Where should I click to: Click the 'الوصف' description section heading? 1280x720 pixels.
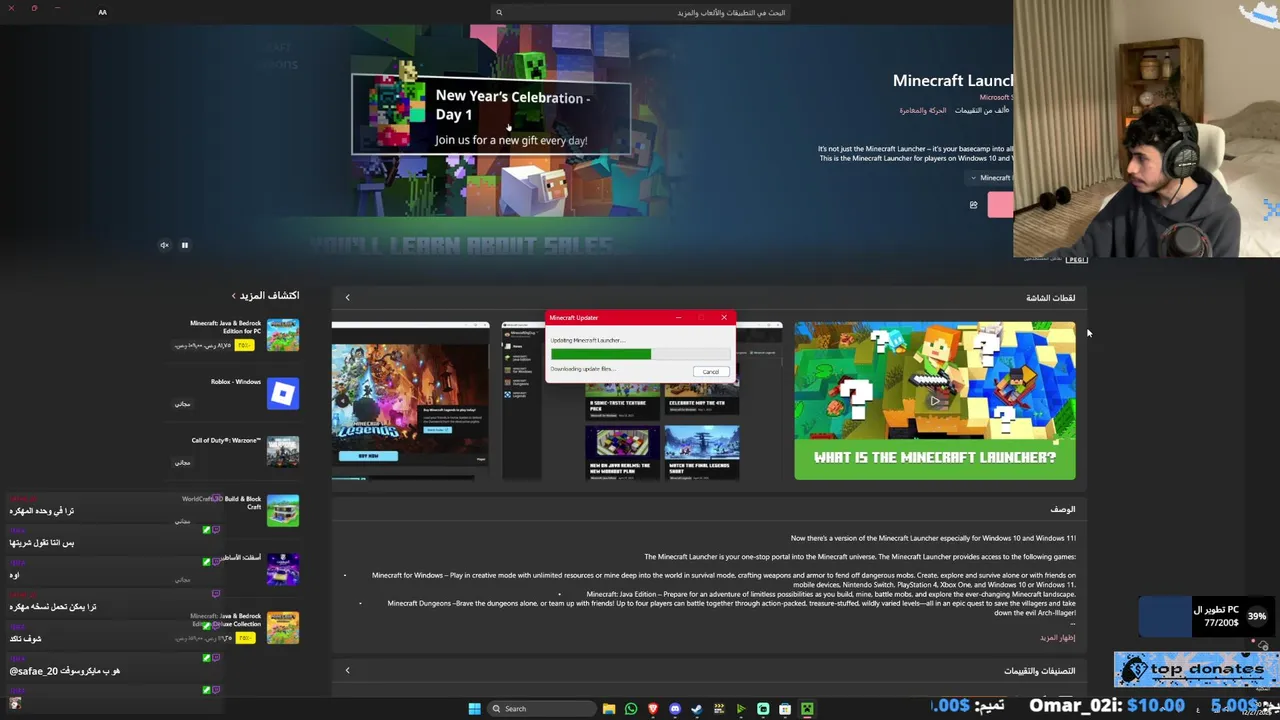1063,509
